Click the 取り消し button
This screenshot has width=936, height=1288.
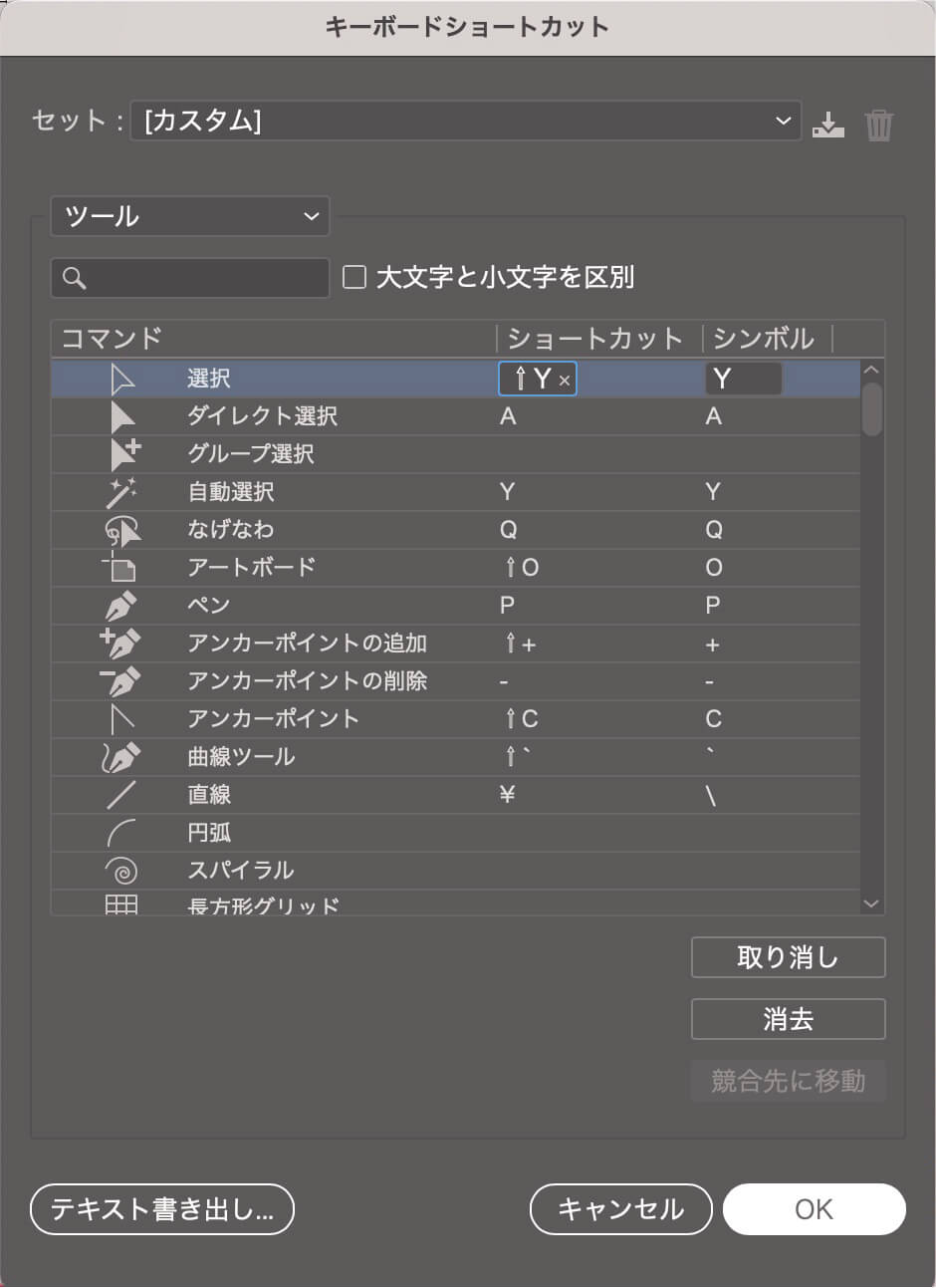788,957
